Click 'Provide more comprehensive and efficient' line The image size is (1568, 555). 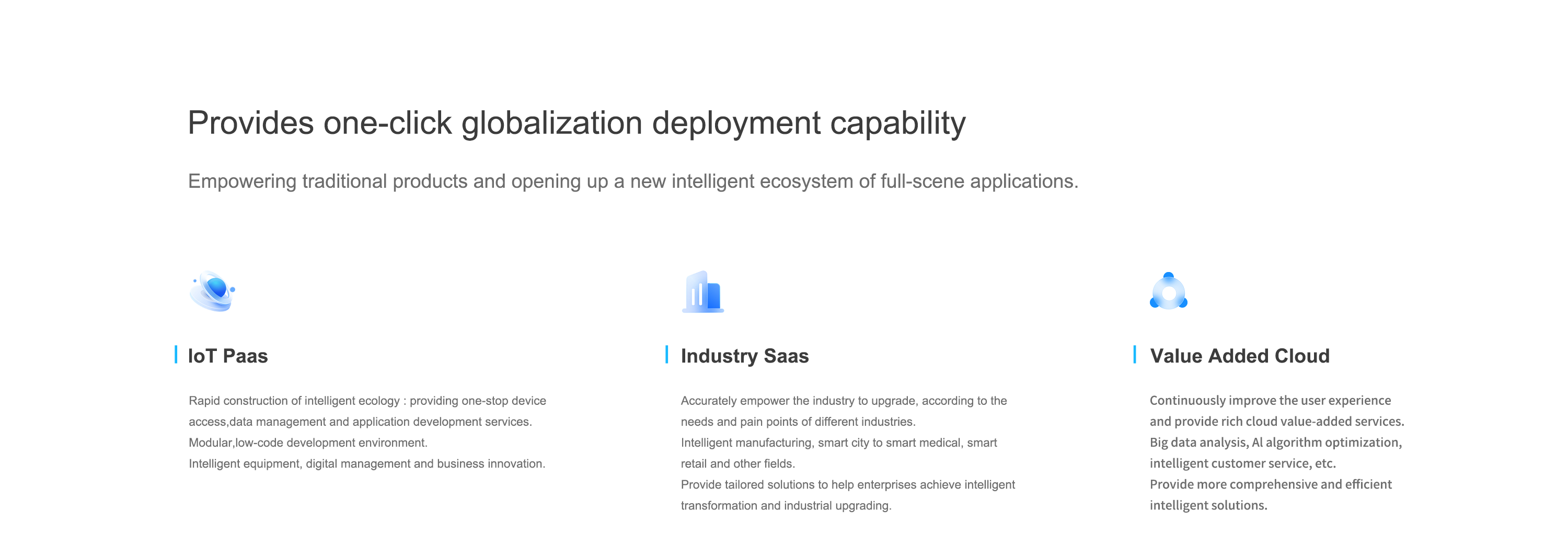point(1271,485)
